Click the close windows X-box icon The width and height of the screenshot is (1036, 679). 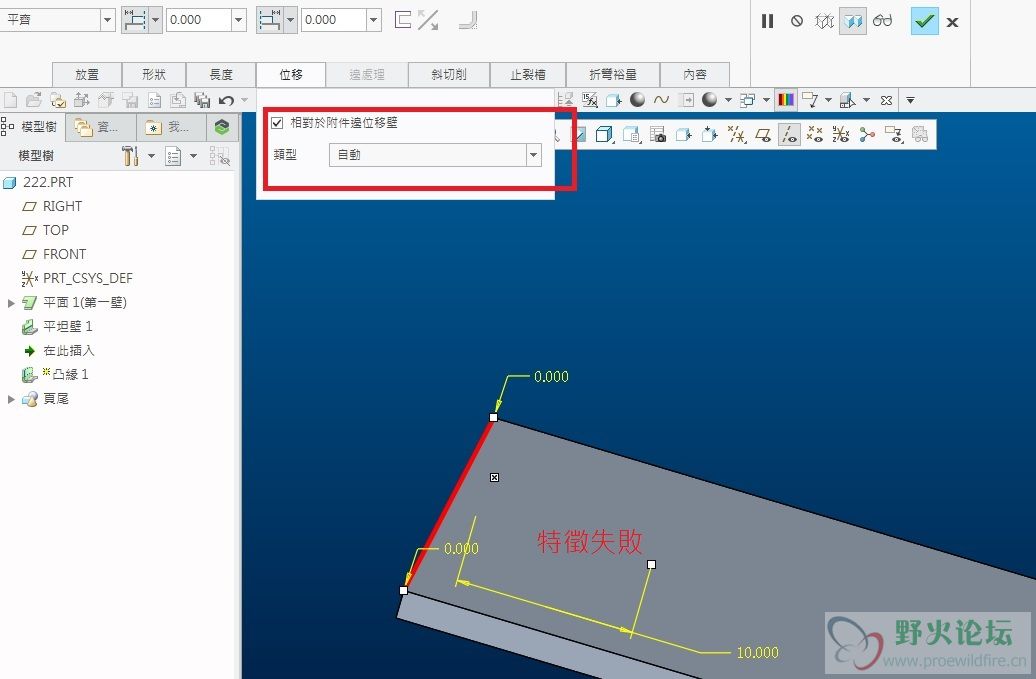click(886, 100)
